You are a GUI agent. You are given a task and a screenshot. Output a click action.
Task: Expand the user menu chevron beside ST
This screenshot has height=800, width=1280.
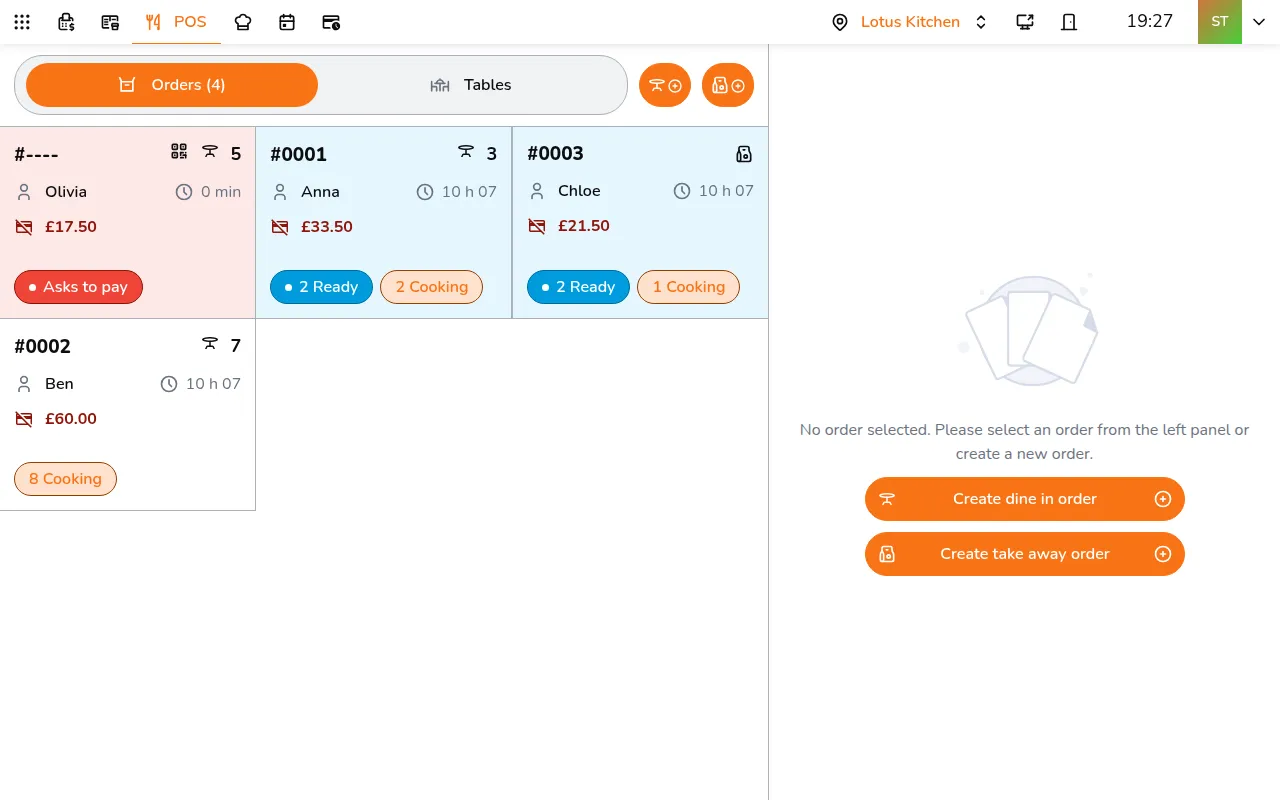1259,22
